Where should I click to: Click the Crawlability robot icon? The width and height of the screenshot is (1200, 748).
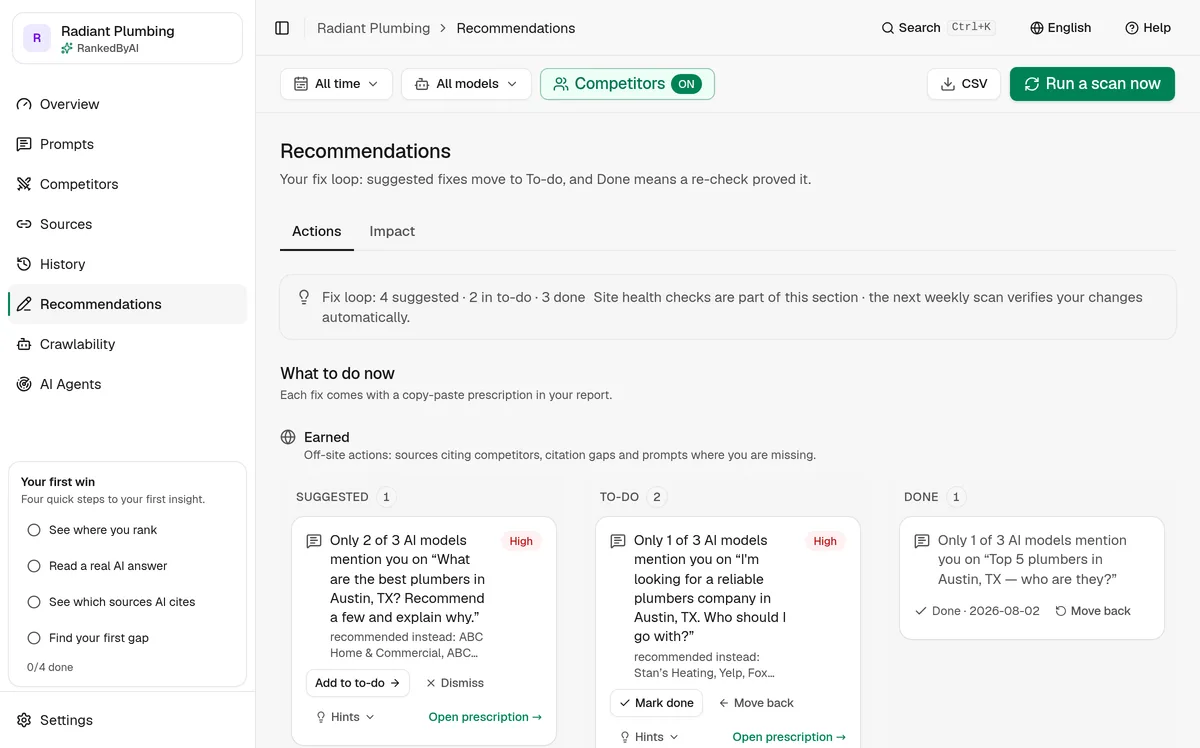(x=24, y=344)
